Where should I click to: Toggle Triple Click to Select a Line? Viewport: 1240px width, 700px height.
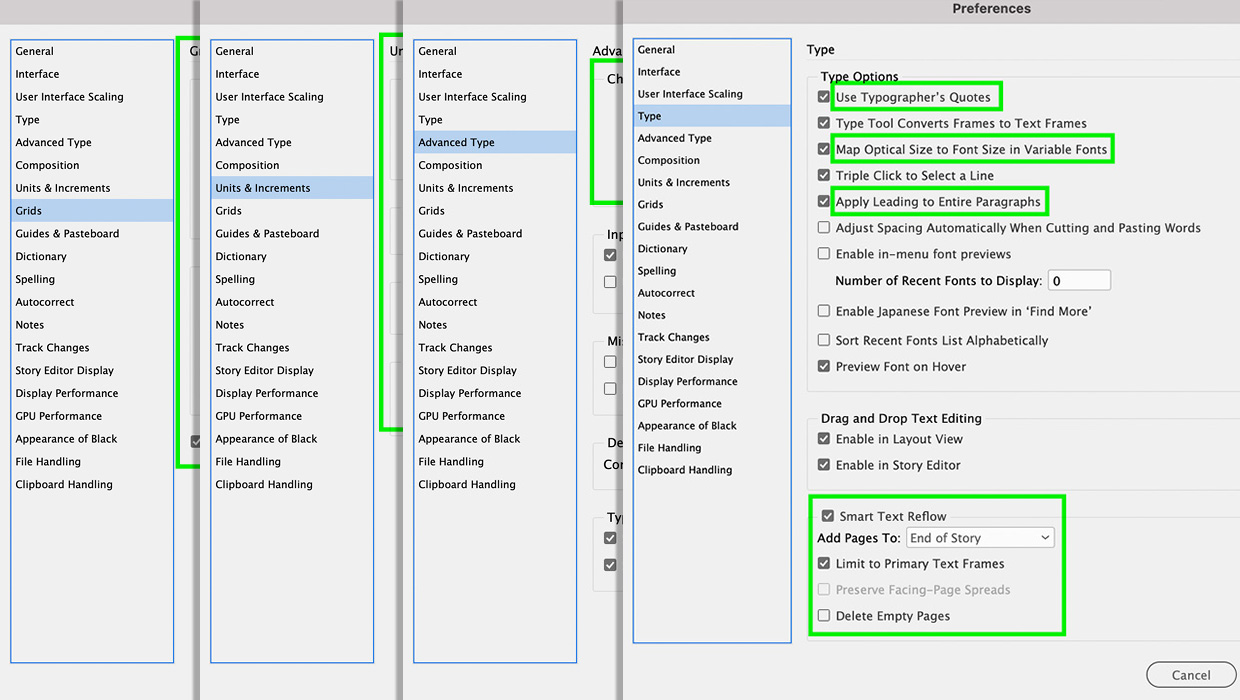tap(824, 176)
